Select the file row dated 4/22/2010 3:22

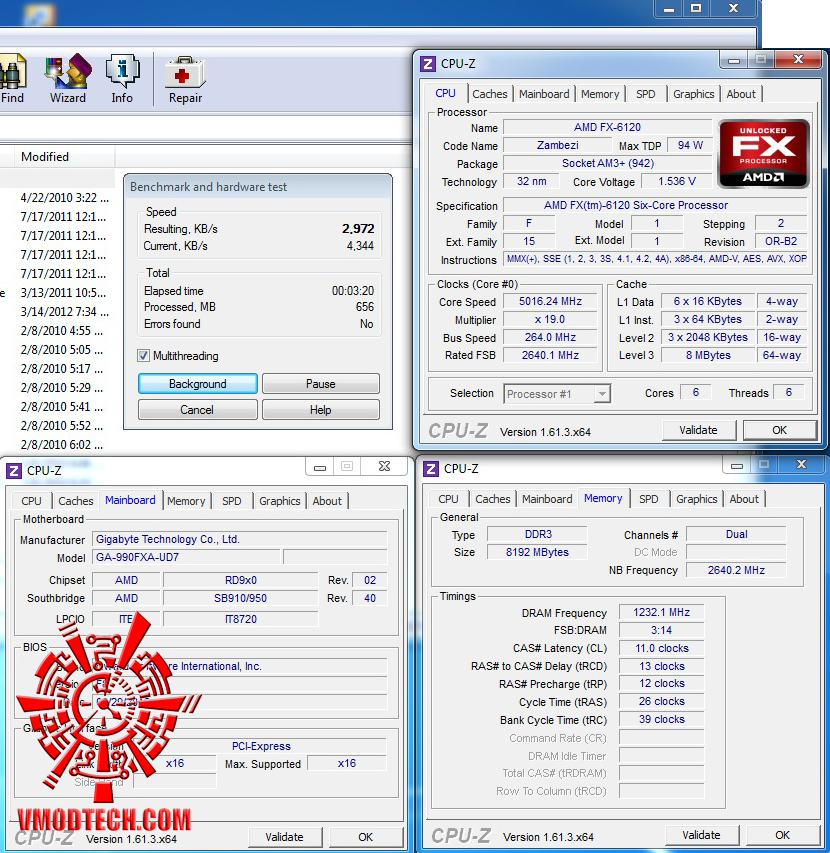tap(64, 198)
